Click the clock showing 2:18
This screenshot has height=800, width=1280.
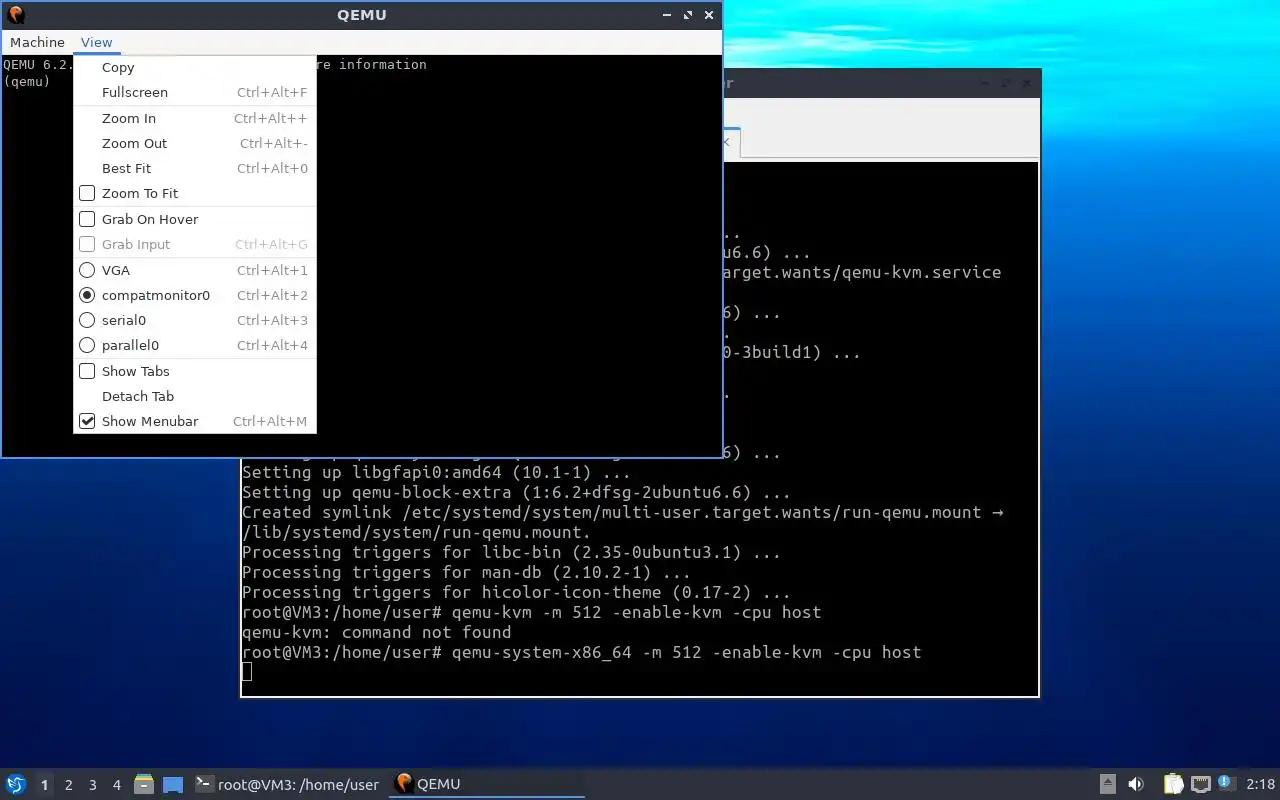click(x=1261, y=784)
